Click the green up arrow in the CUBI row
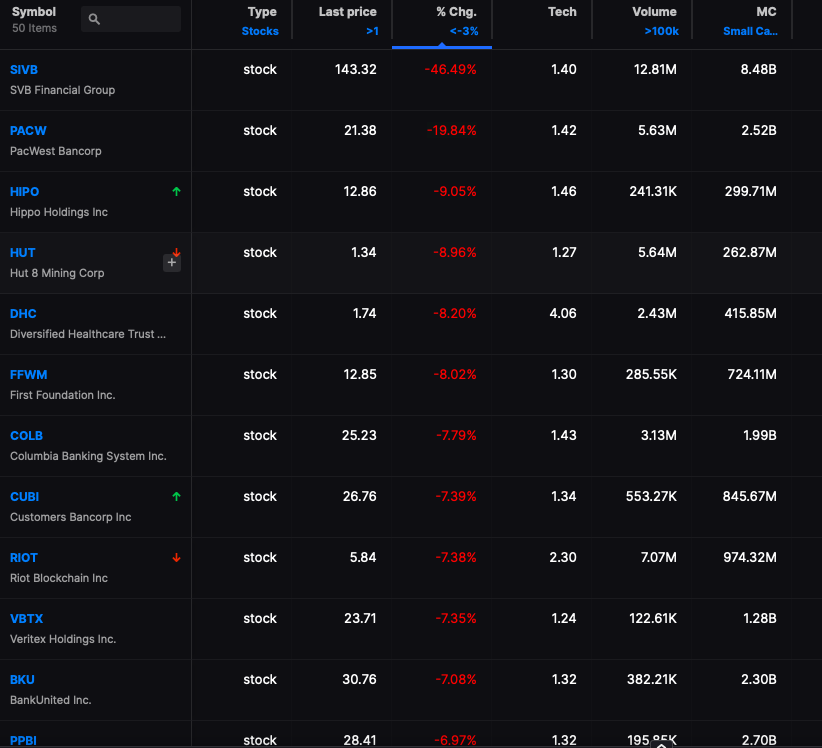Image resolution: width=822 pixels, height=748 pixels. pos(177,496)
